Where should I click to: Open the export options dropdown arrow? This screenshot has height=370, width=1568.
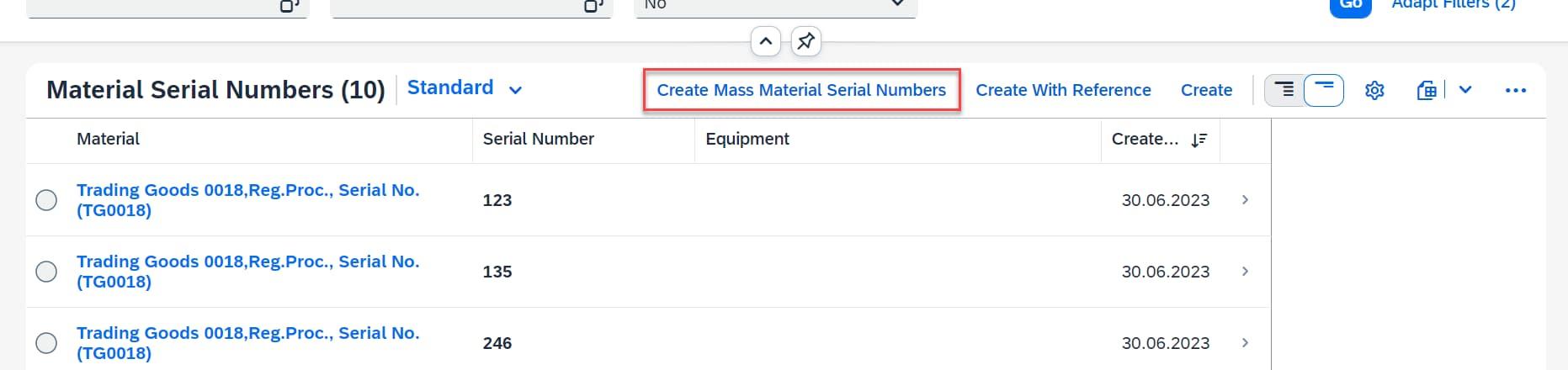coord(1465,90)
